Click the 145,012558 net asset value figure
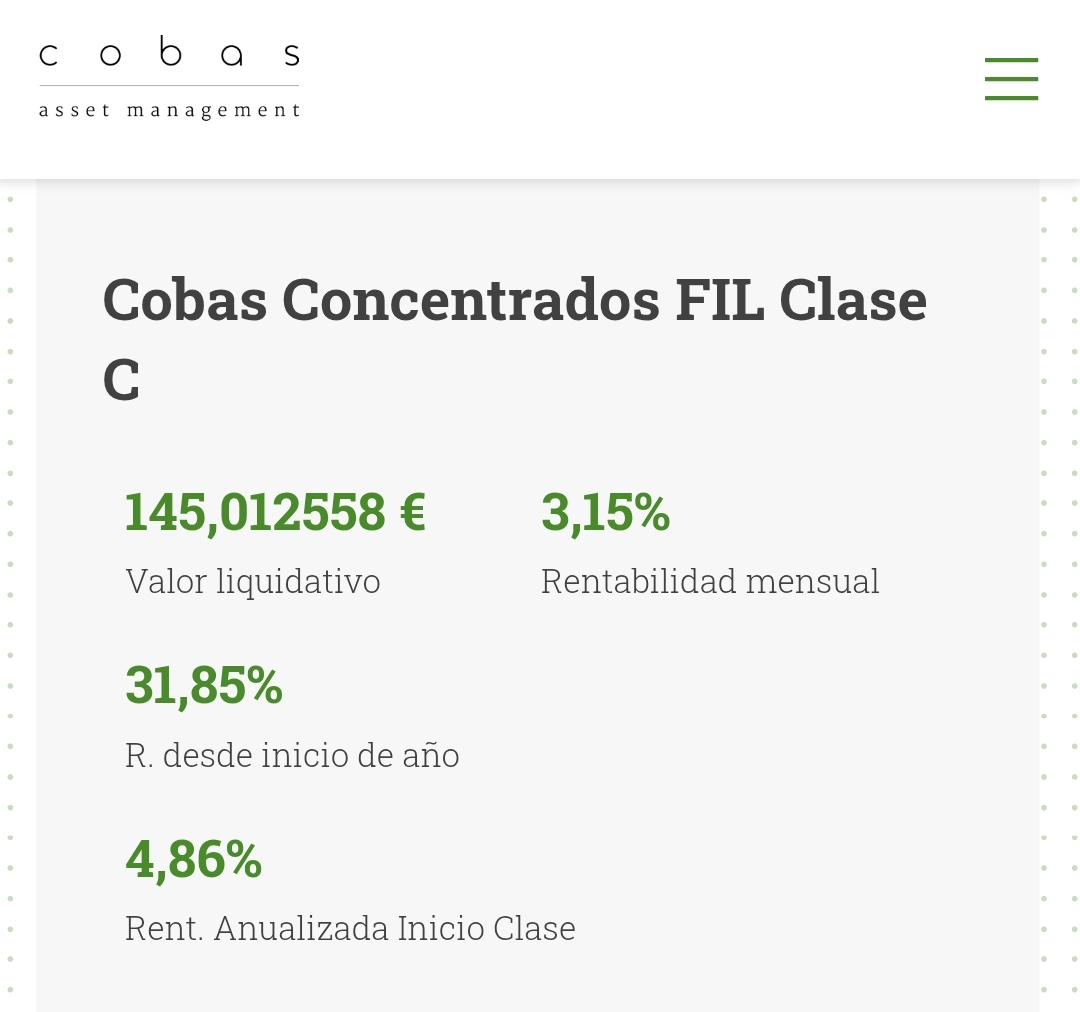 click(x=255, y=512)
